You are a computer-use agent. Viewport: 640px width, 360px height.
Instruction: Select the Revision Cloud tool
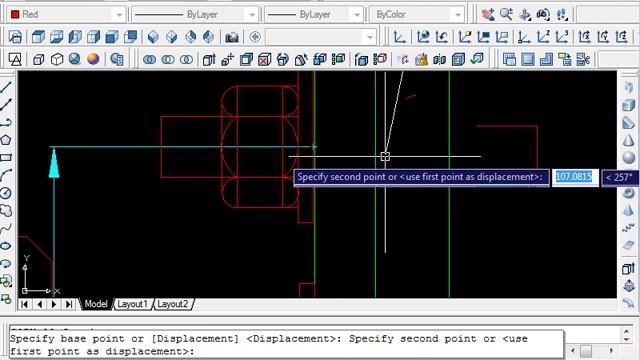pos(6,211)
